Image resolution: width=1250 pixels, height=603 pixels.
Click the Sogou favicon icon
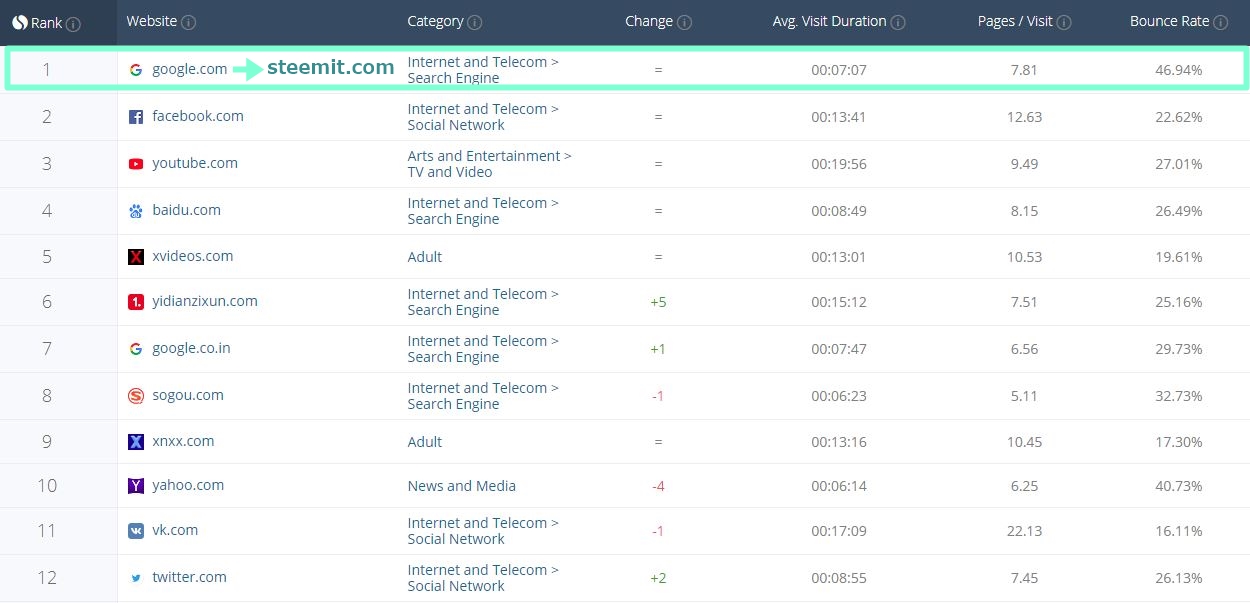[x=136, y=396]
